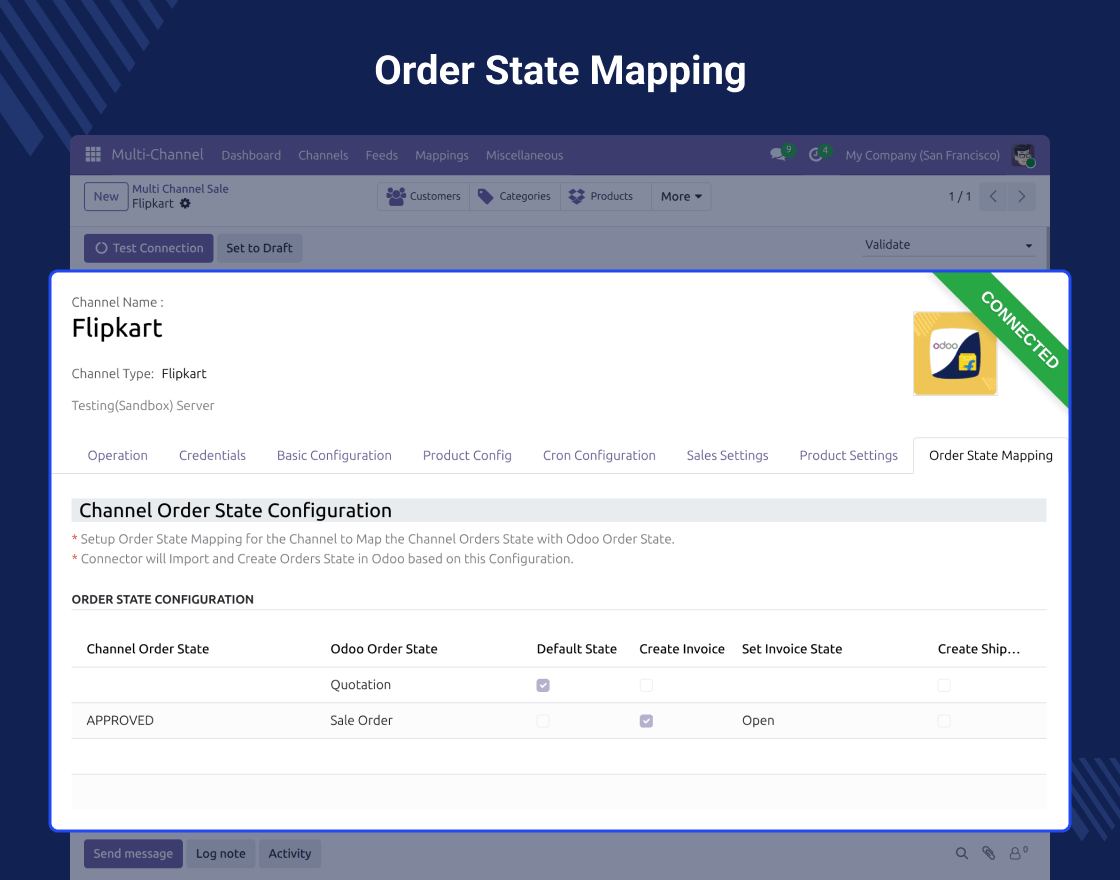This screenshot has height=880, width=1120.
Task: Toggle Create Invoice checkbox in APPROVED row
Action: click(x=646, y=721)
